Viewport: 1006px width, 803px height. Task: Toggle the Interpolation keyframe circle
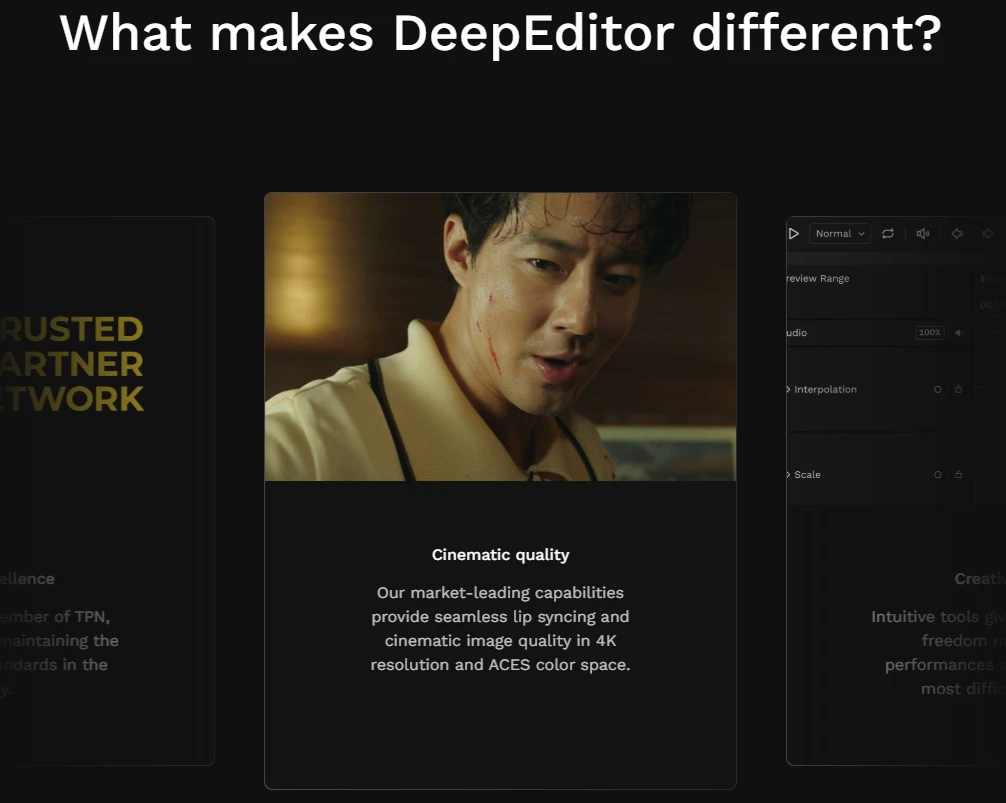938,390
